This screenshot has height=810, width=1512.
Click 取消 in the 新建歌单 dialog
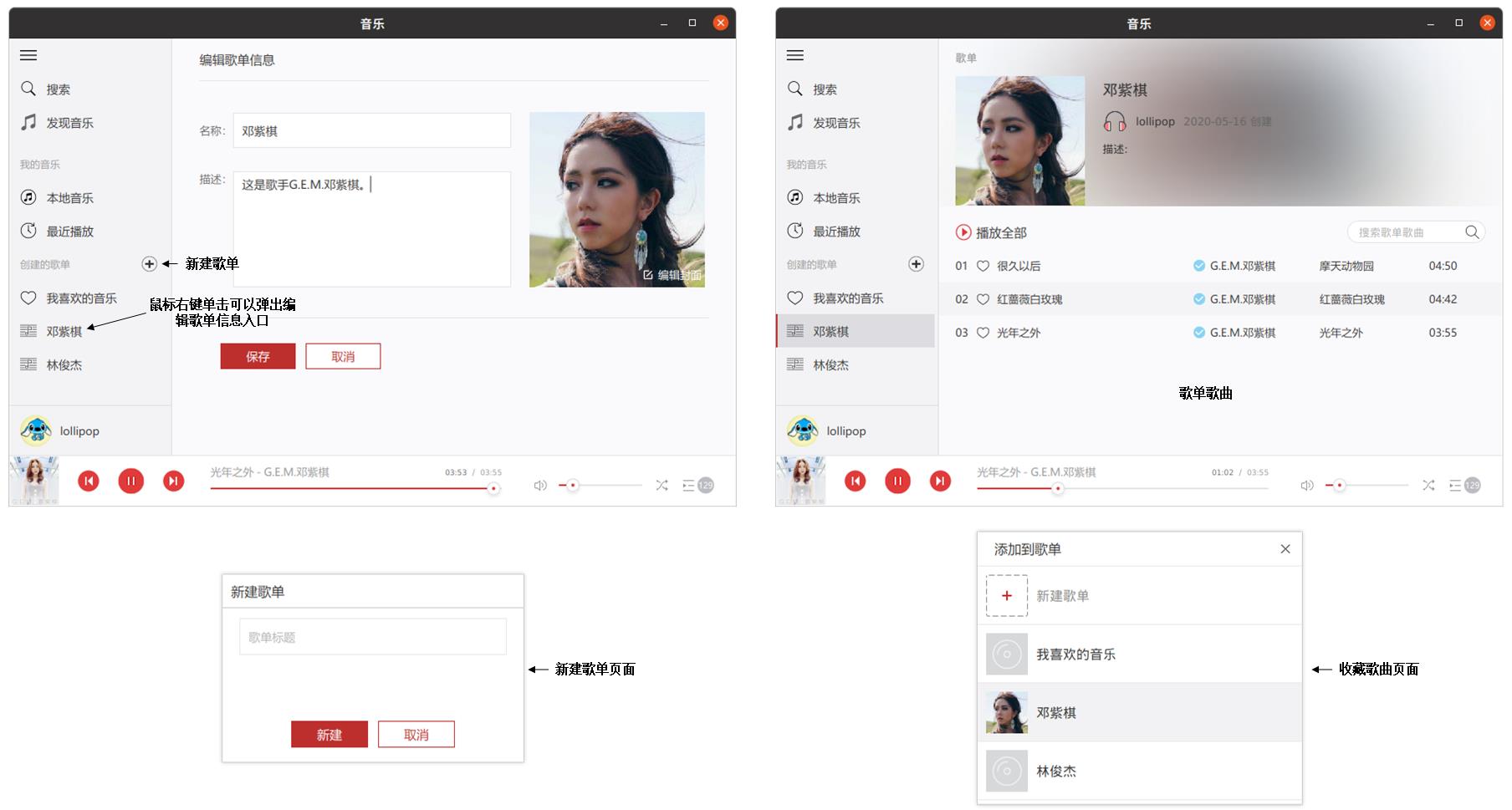coord(416,734)
